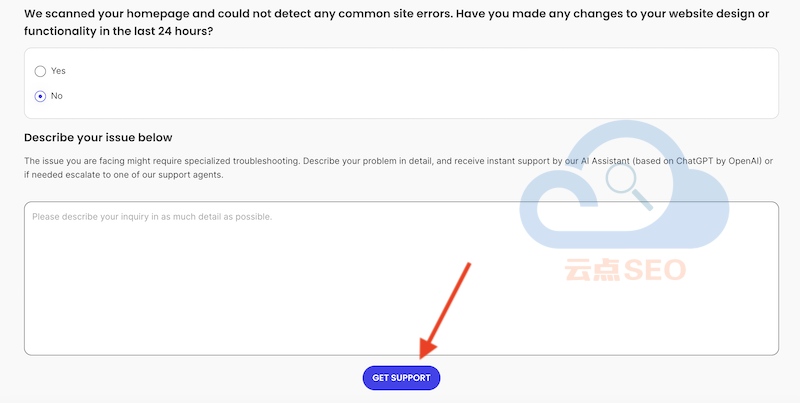800x403 pixels.
Task: Click the "No" option label text
Action: (57, 96)
